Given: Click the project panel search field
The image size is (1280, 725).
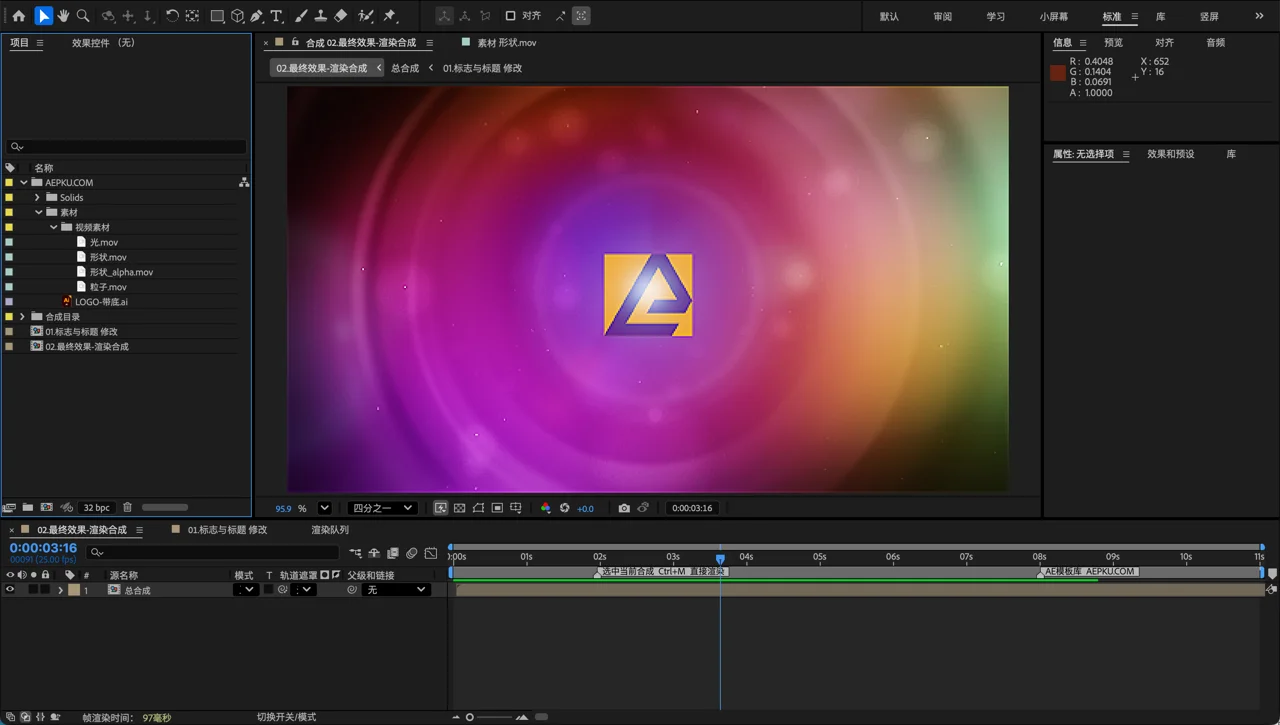Looking at the screenshot, I should coord(126,147).
